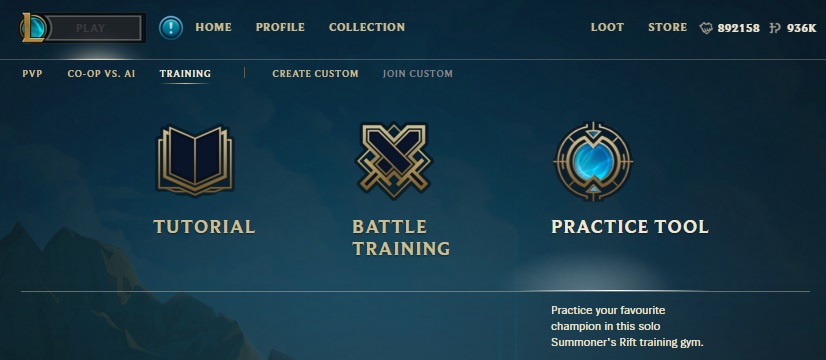The image size is (826, 360).
Task: Click the League of Legends logo emblem
Action: [x=34, y=27]
